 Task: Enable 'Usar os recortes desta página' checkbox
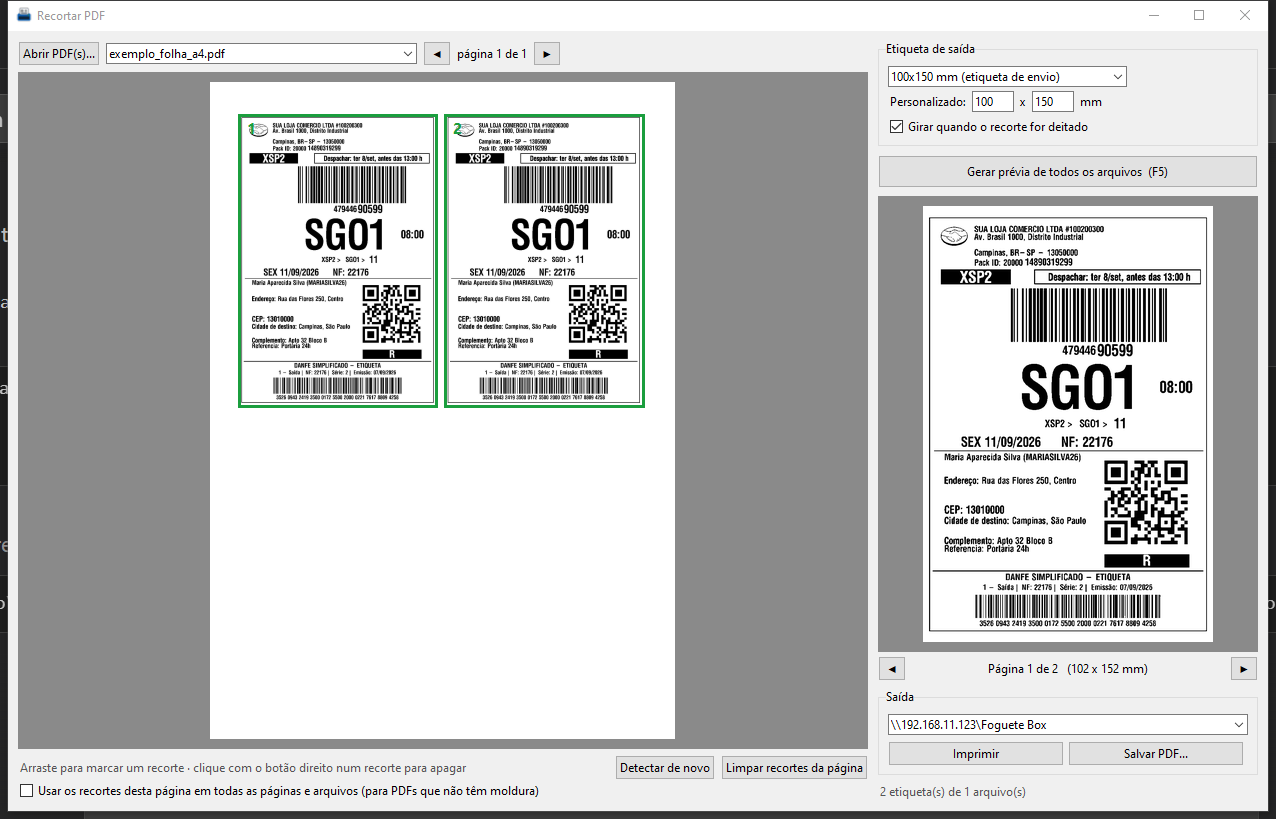(28, 791)
